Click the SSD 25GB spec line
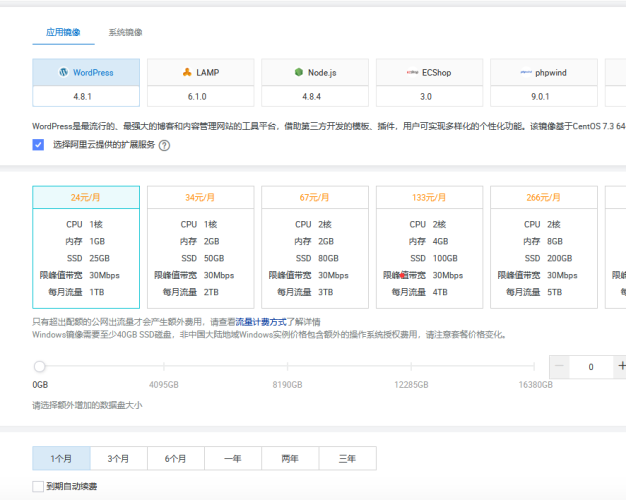This screenshot has height=500, width=626. [x=88, y=258]
